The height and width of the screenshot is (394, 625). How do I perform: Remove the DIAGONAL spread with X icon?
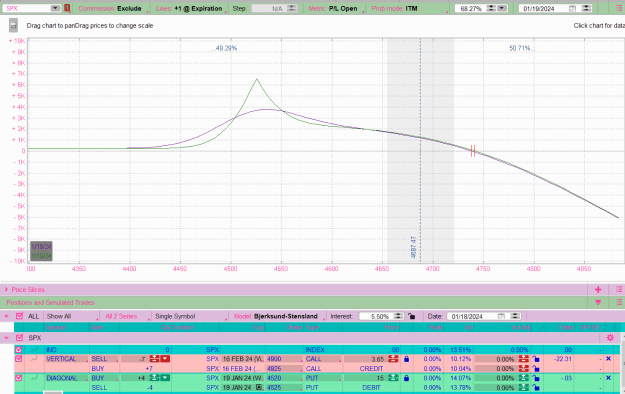[x=608, y=378]
